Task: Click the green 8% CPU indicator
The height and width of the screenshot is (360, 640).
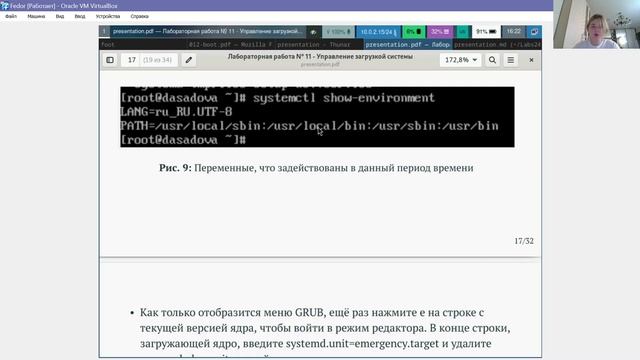Action: click(413, 31)
